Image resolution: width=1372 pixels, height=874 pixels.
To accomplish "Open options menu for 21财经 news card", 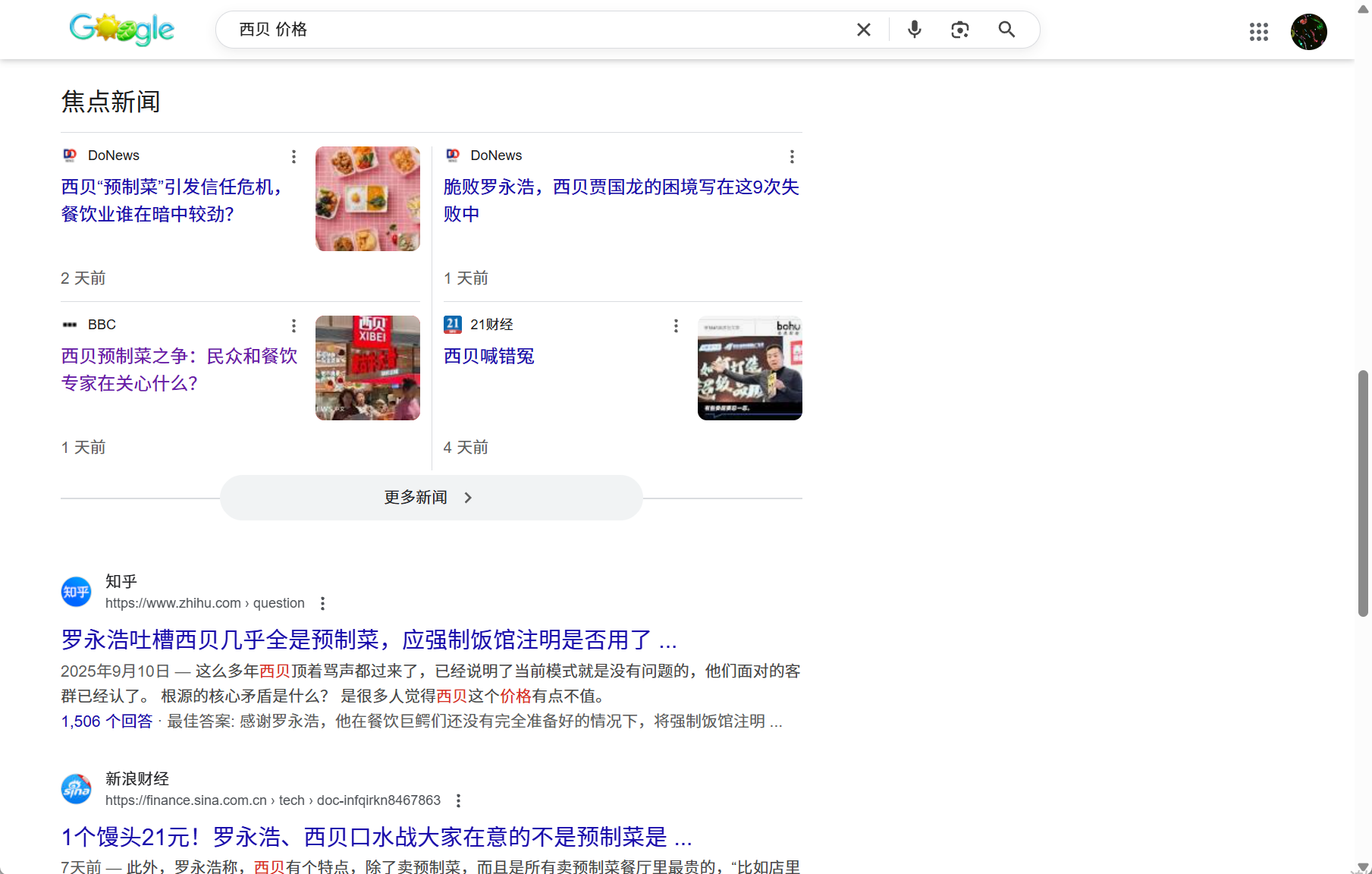I will coord(676,325).
